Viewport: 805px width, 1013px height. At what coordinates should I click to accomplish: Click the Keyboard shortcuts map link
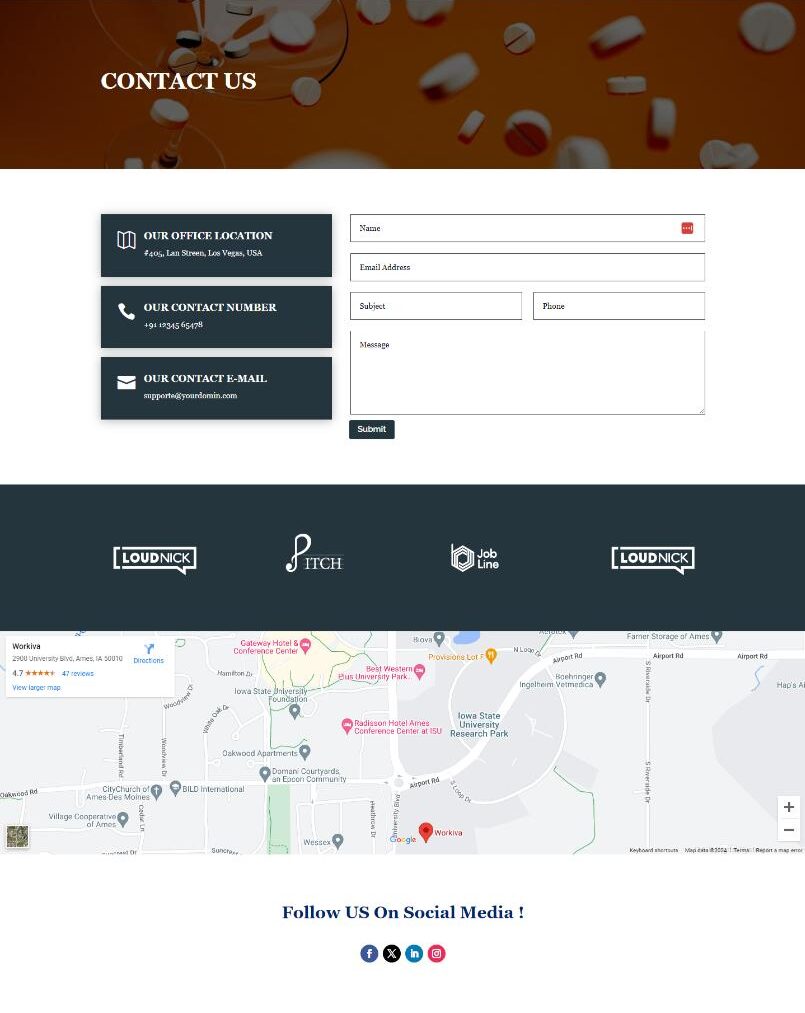click(653, 850)
